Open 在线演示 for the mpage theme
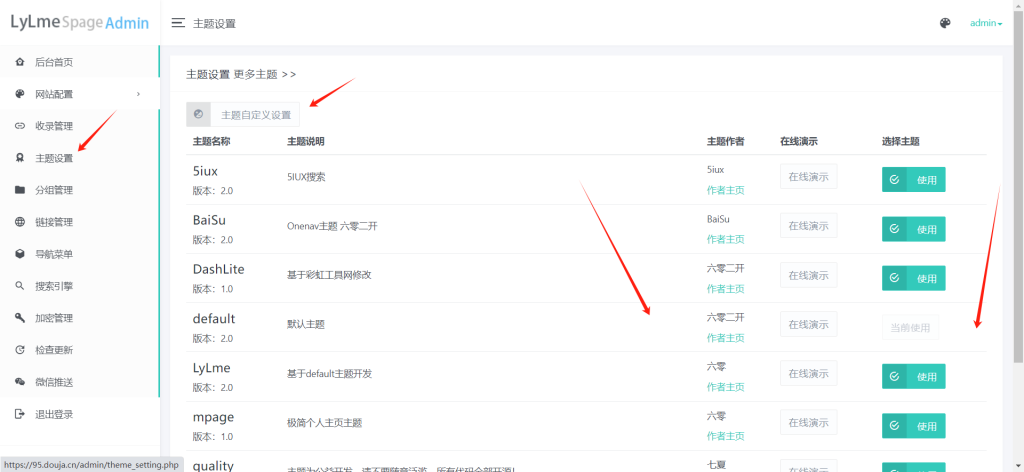 click(x=808, y=422)
